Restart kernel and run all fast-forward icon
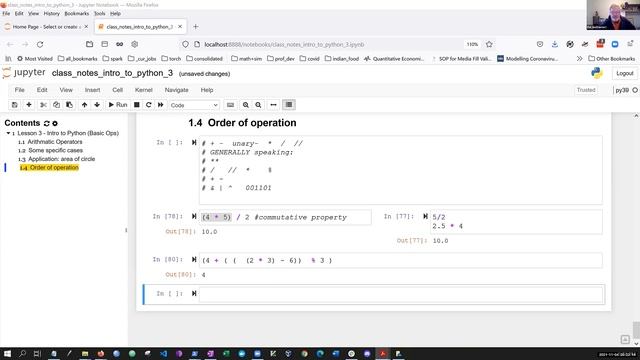 pyautogui.click(x=161, y=105)
